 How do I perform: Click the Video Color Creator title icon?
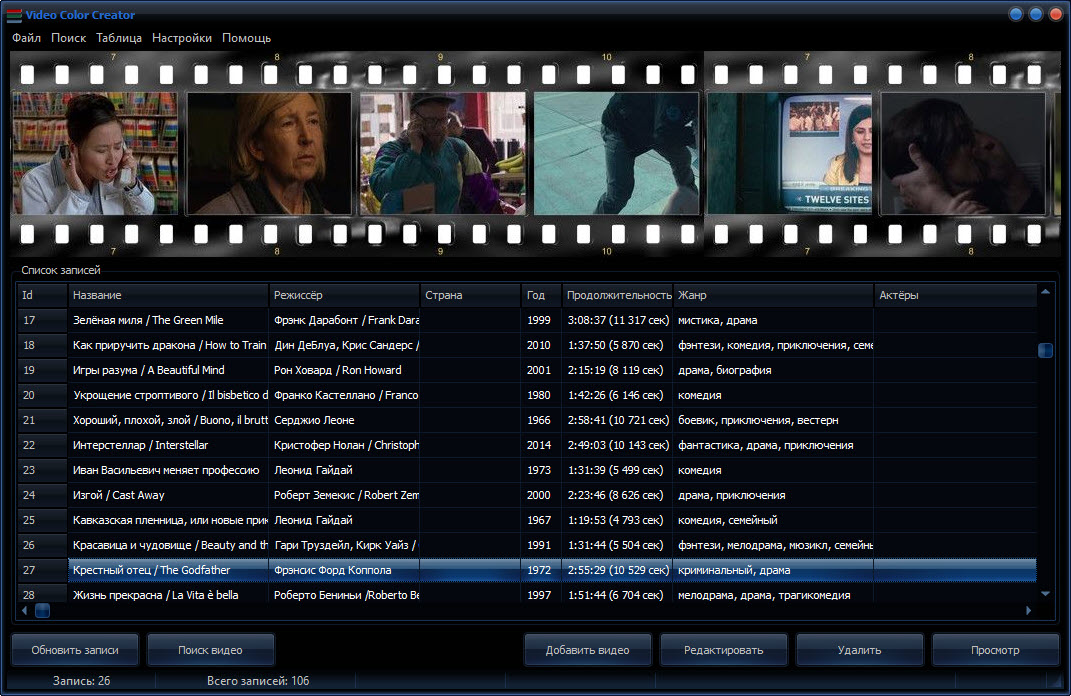(14, 15)
